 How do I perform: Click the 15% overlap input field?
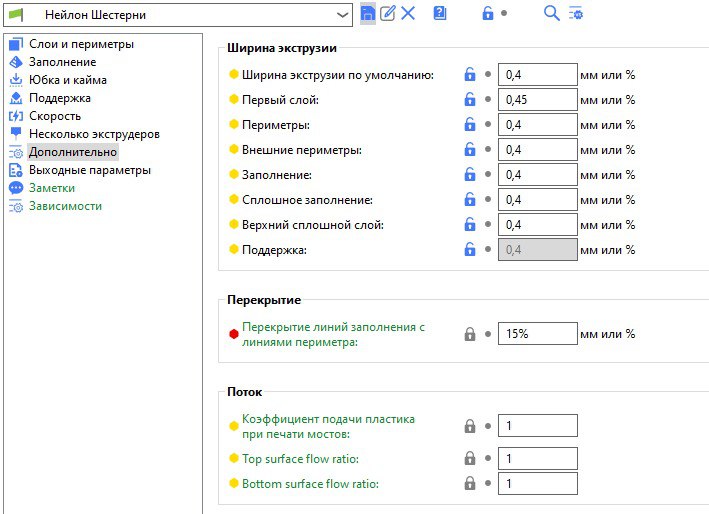click(537, 334)
